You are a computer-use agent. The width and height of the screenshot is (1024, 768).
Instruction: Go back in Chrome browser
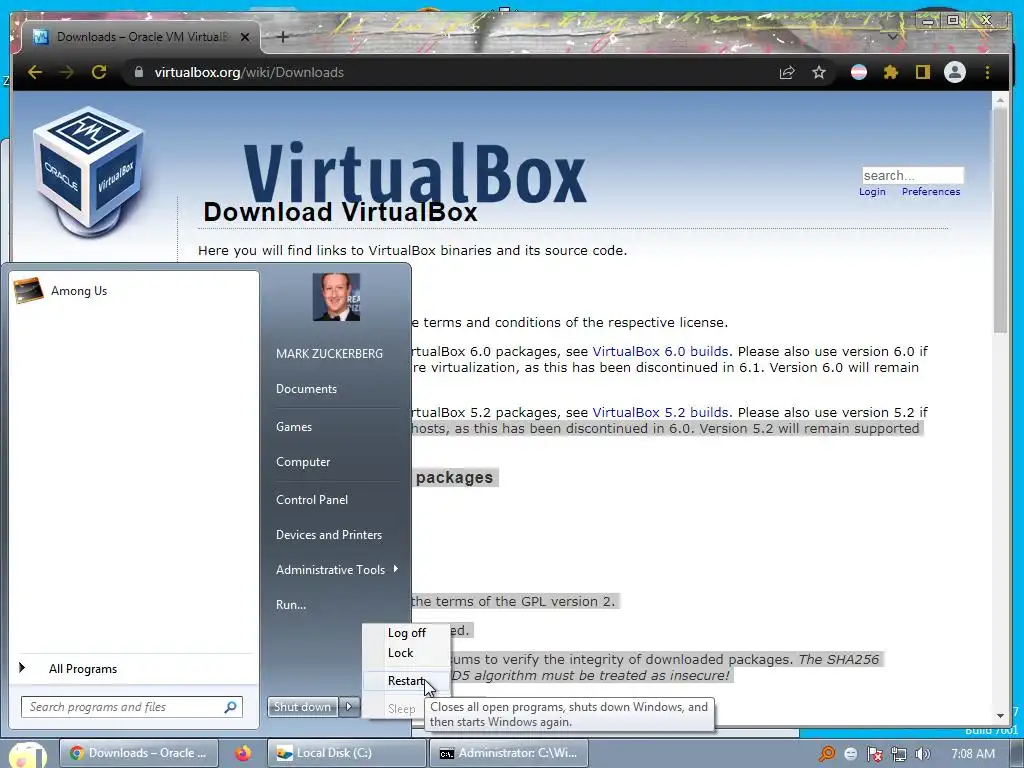pyautogui.click(x=35, y=72)
